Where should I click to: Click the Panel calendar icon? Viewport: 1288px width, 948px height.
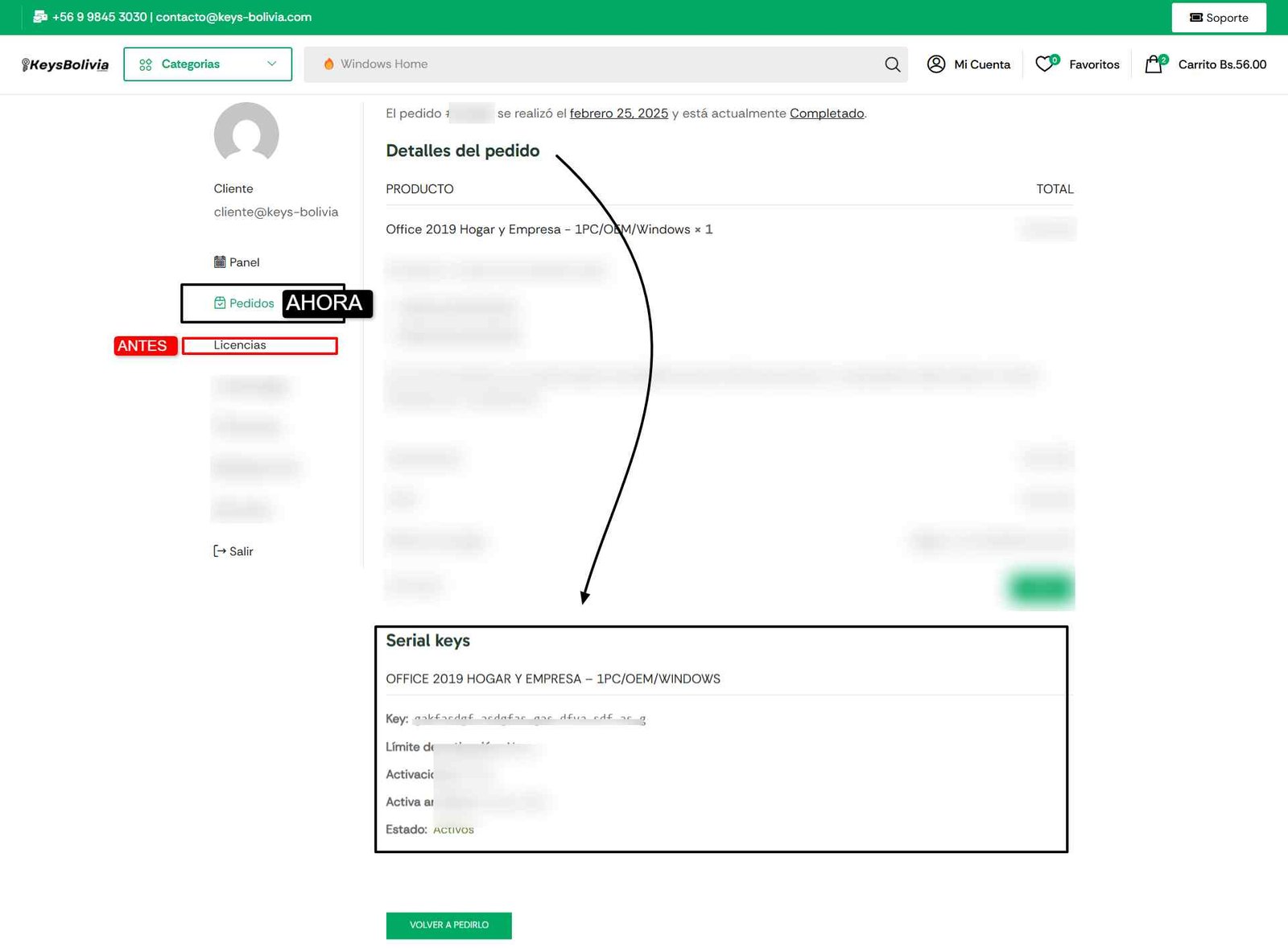pos(220,262)
